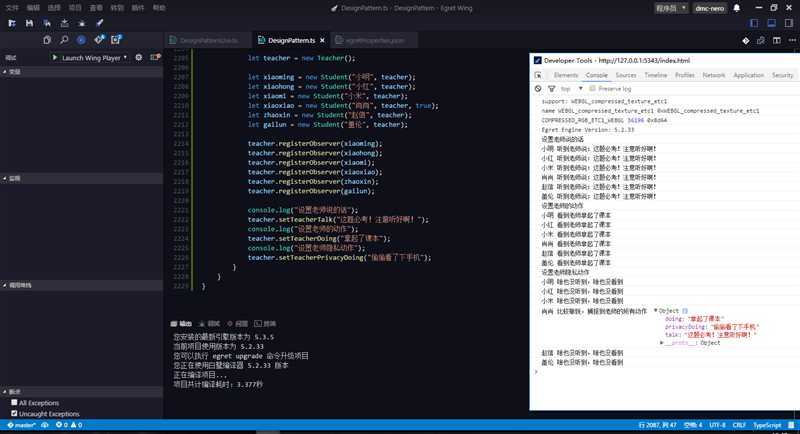Open the debug console icon beside gear
This screenshot has height=434, width=800.
[155, 58]
